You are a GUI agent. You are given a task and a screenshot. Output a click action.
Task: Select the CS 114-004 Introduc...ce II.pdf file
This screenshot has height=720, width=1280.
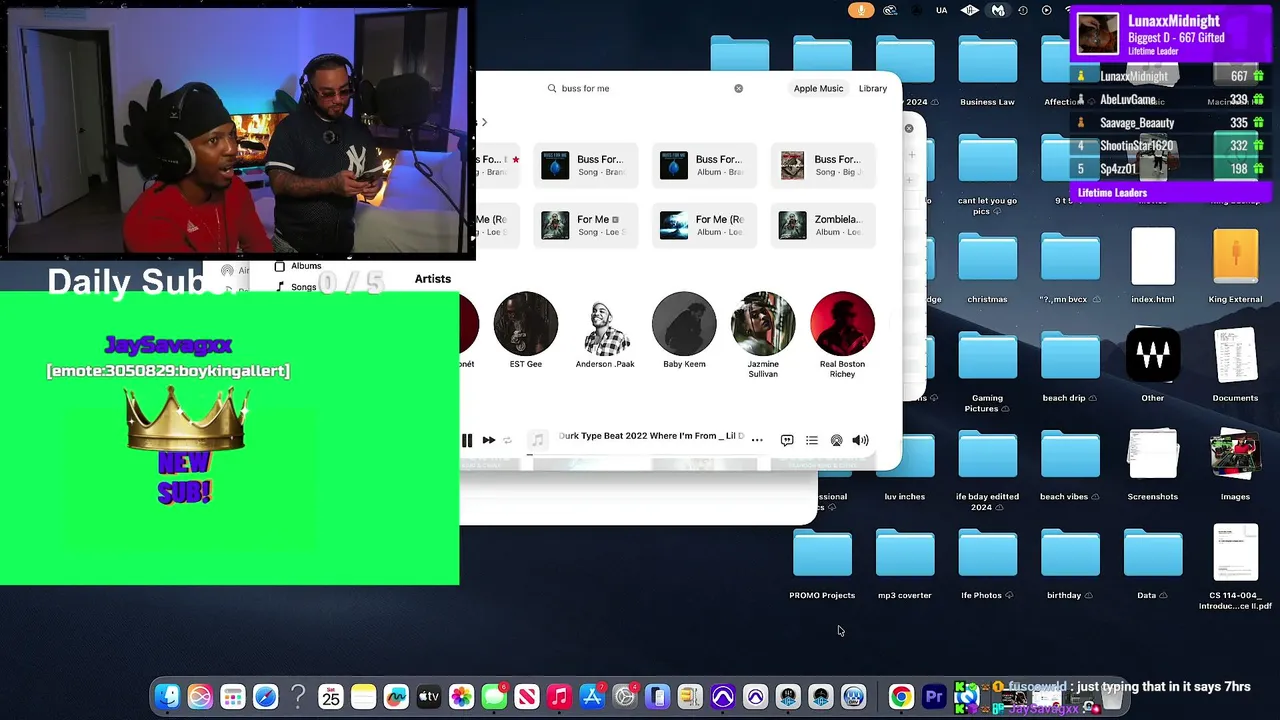(x=1235, y=567)
